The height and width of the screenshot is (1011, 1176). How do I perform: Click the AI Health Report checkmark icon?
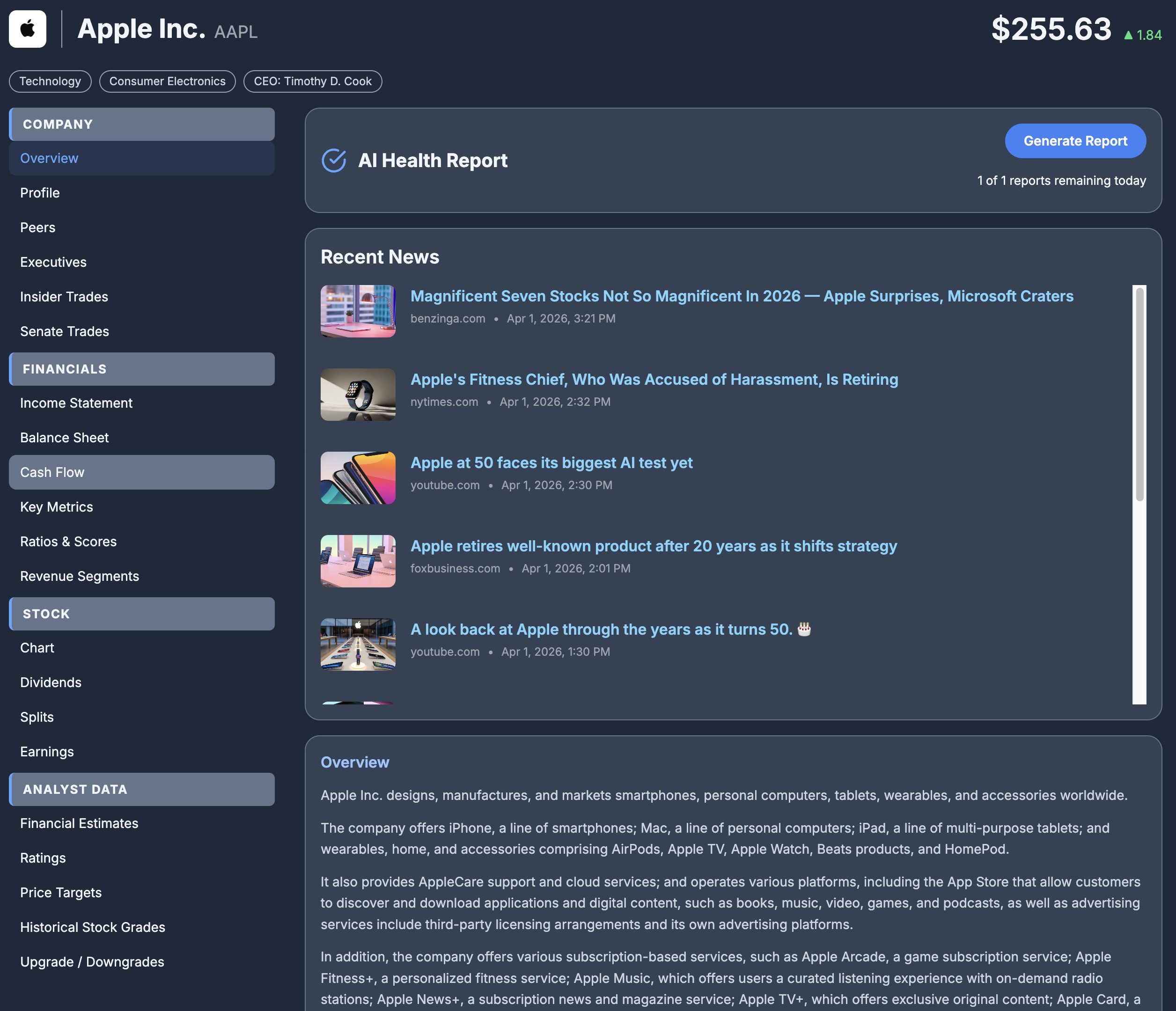[334, 161]
